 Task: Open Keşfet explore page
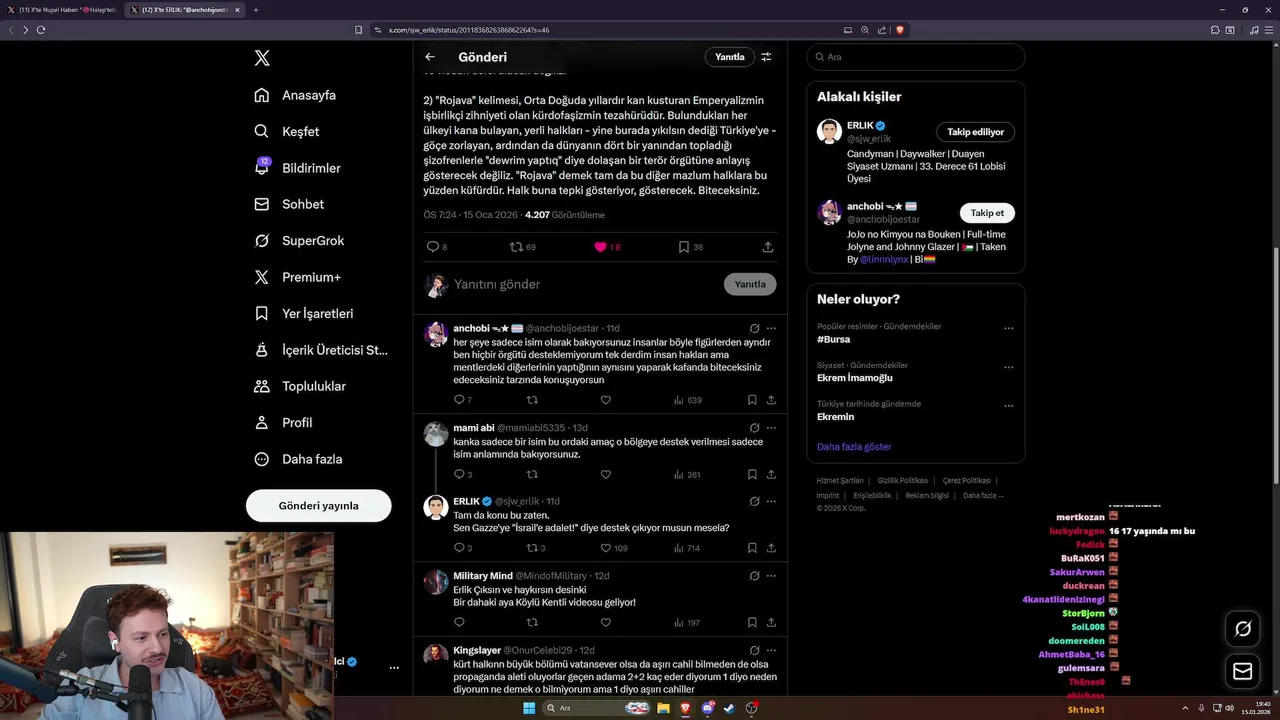(287, 131)
